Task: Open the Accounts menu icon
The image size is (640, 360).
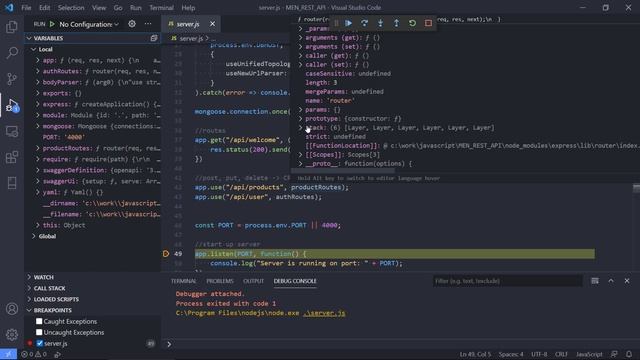Action: [x=12, y=309]
